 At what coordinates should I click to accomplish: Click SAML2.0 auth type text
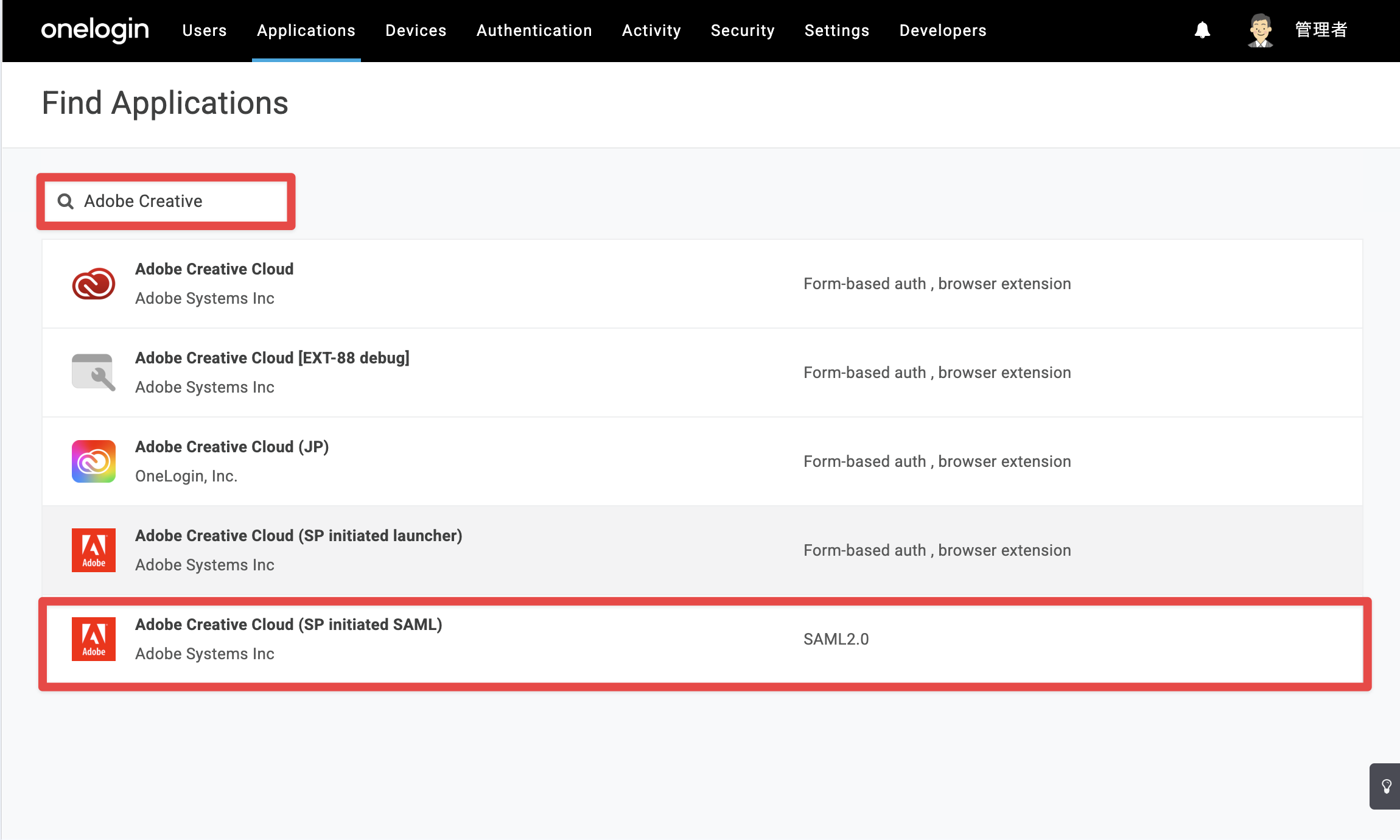point(836,639)
